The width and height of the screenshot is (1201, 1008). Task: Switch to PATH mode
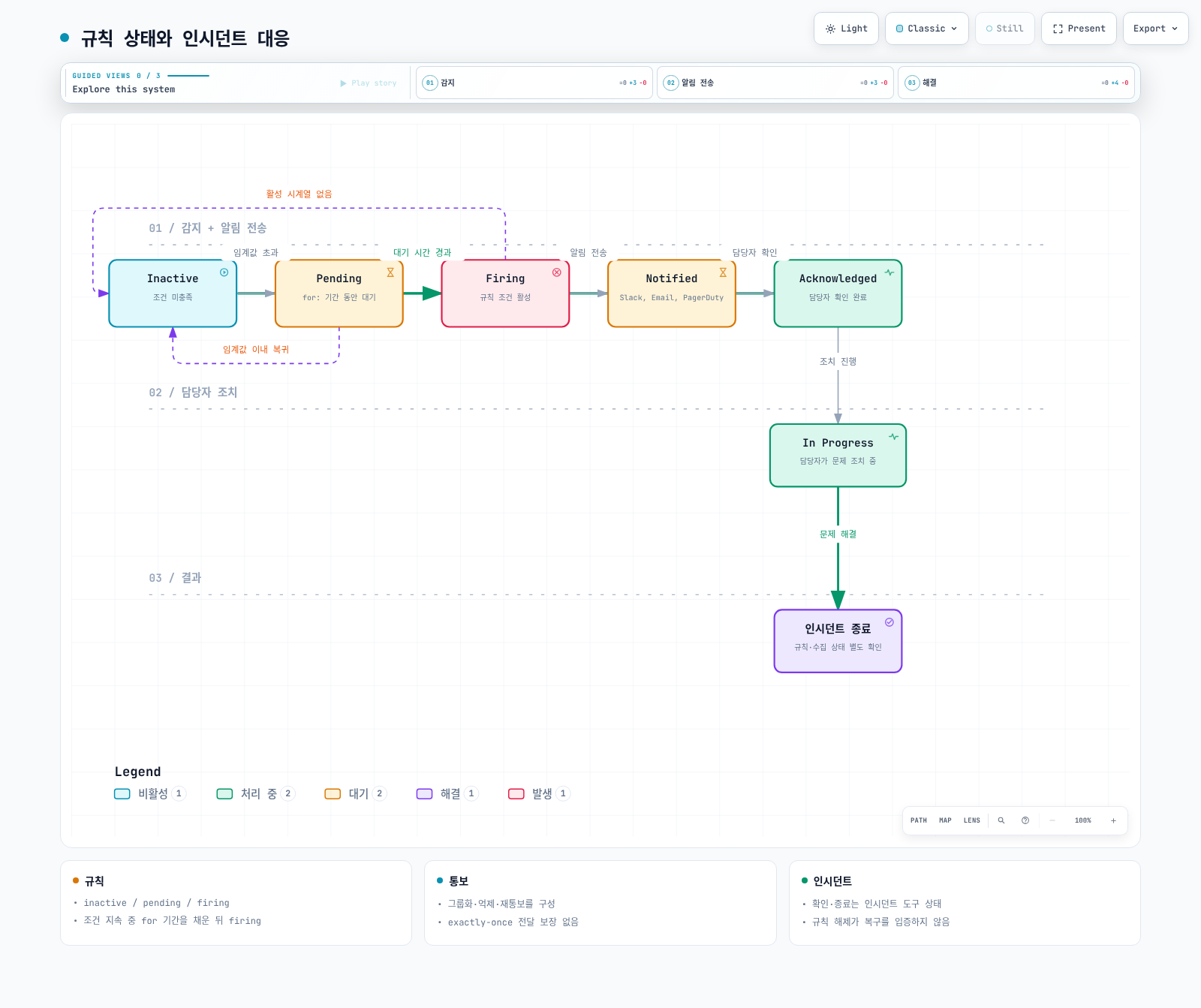919,820
